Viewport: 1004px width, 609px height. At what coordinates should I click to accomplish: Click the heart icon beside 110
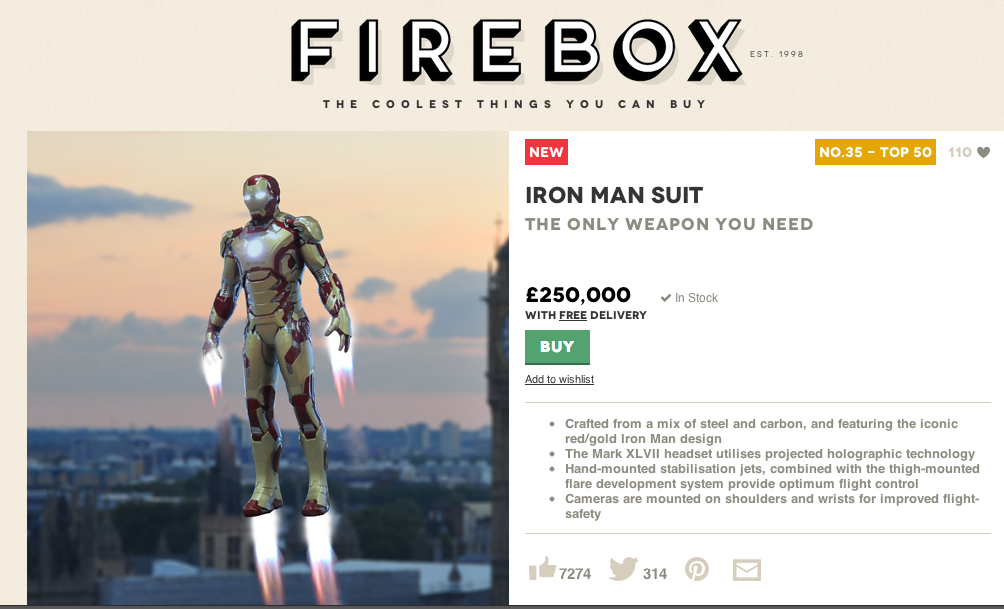[984, 152]
